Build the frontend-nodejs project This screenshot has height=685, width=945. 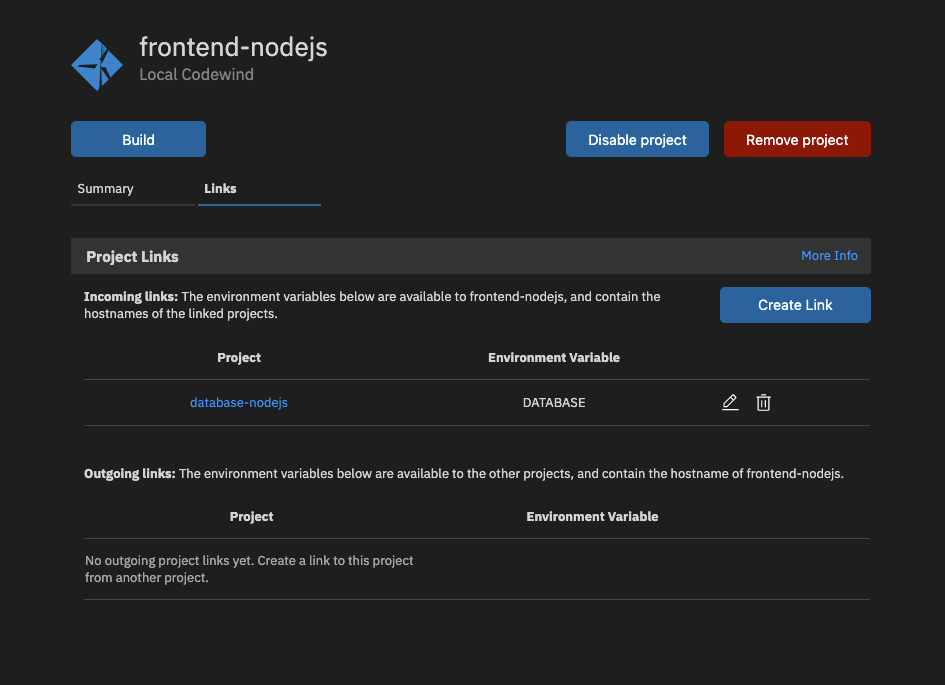coord(138,139)
